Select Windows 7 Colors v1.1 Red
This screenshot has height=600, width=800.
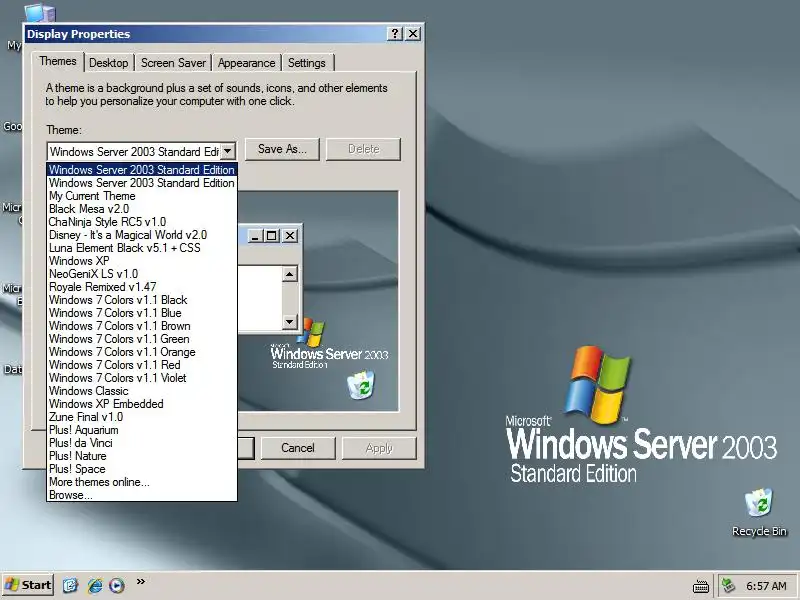(x=142, y=365)
